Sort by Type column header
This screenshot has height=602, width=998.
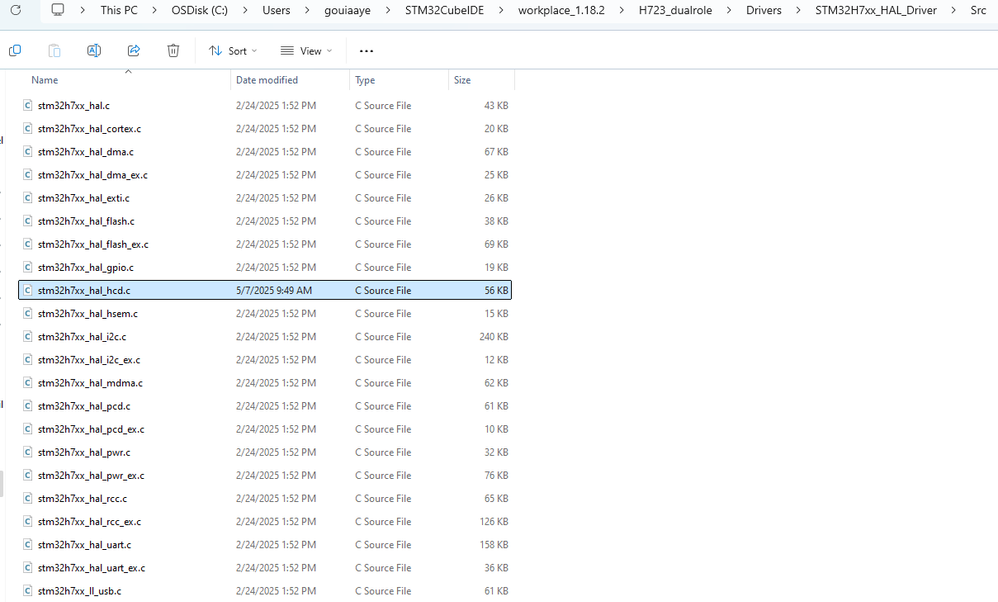click(x=365, y=80)
